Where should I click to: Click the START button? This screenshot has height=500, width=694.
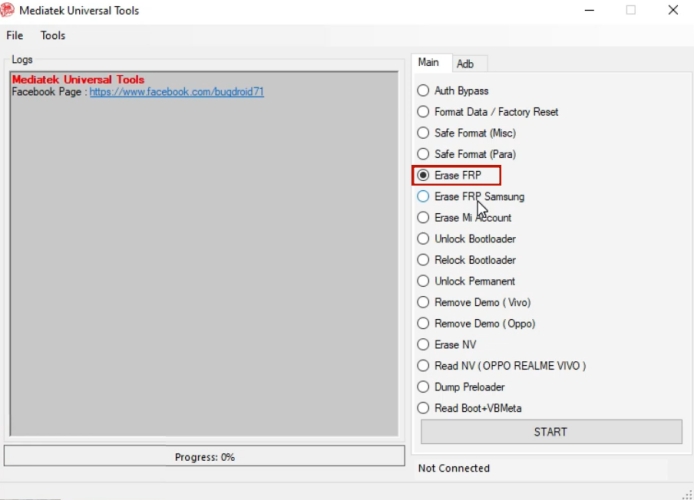(x=551, y=432)
